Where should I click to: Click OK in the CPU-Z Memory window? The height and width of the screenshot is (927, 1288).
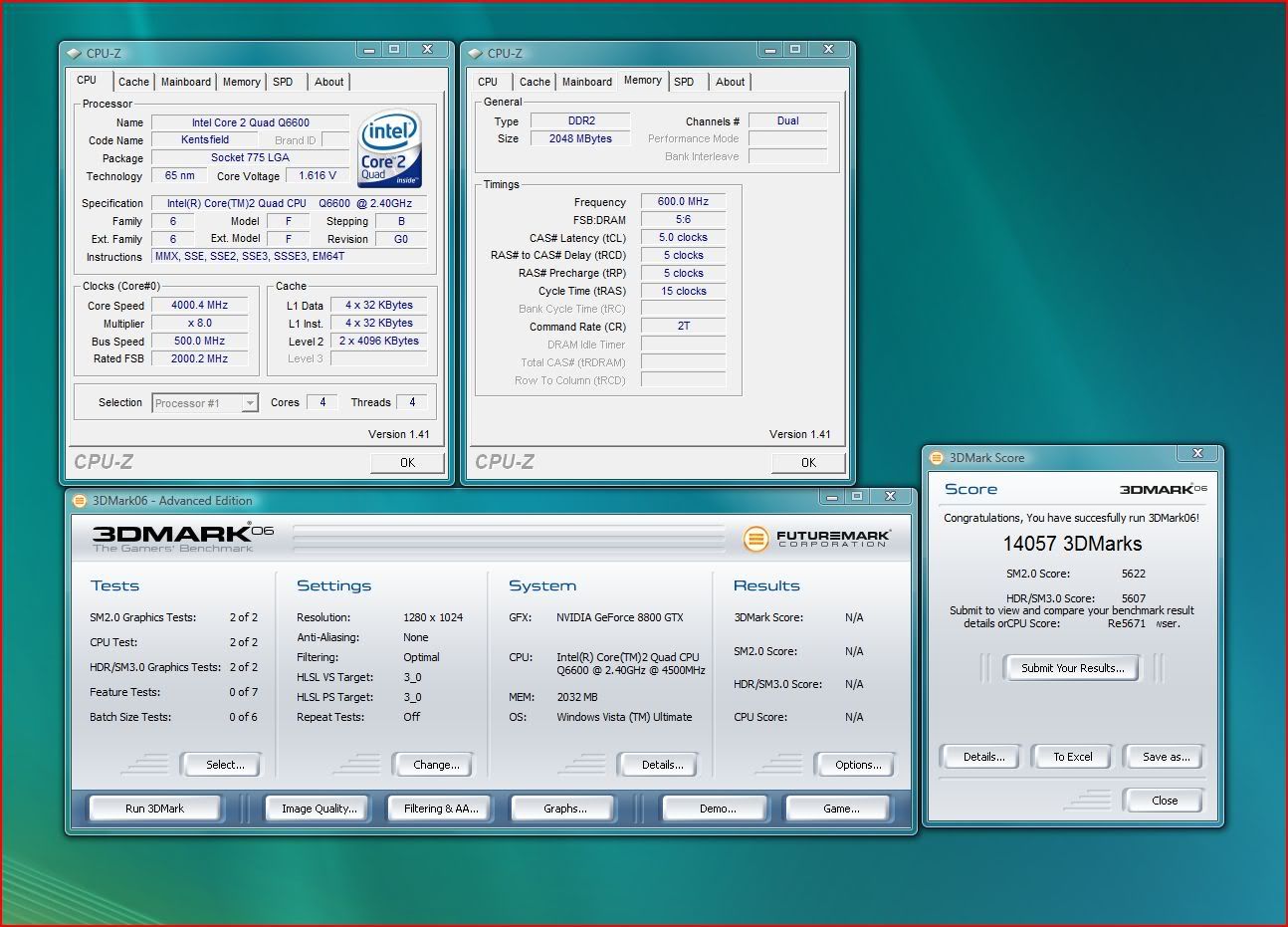click(808, 462)
